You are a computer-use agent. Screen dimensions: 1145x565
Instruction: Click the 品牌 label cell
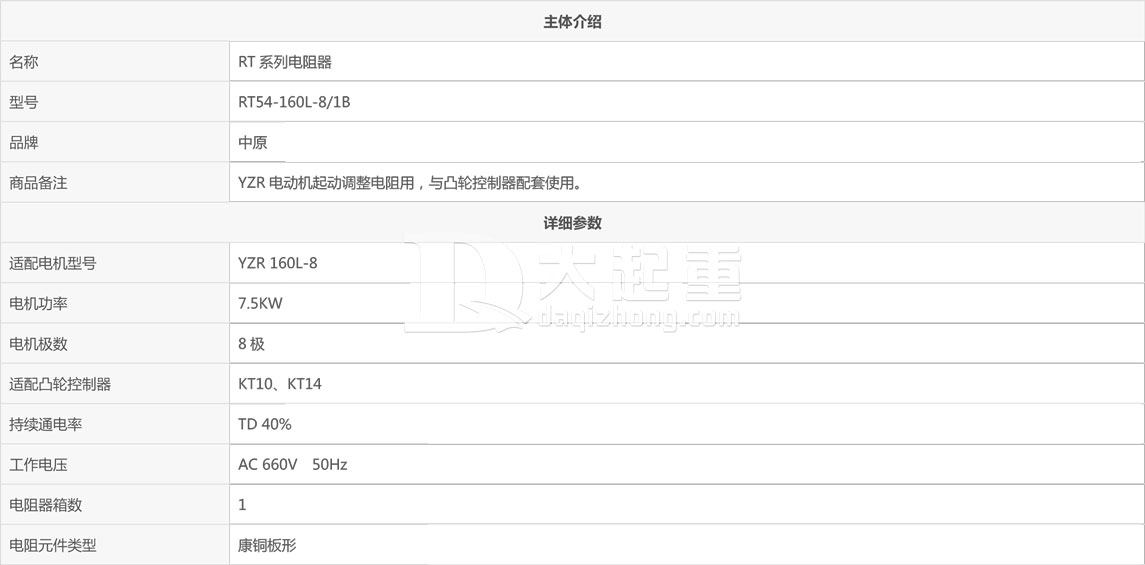tap(115, 142)
